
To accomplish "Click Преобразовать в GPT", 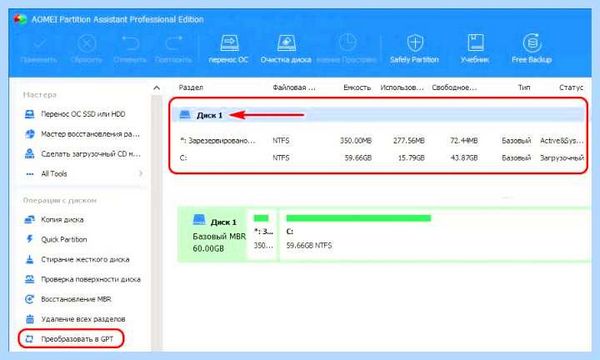I will [x=71, y=339].
